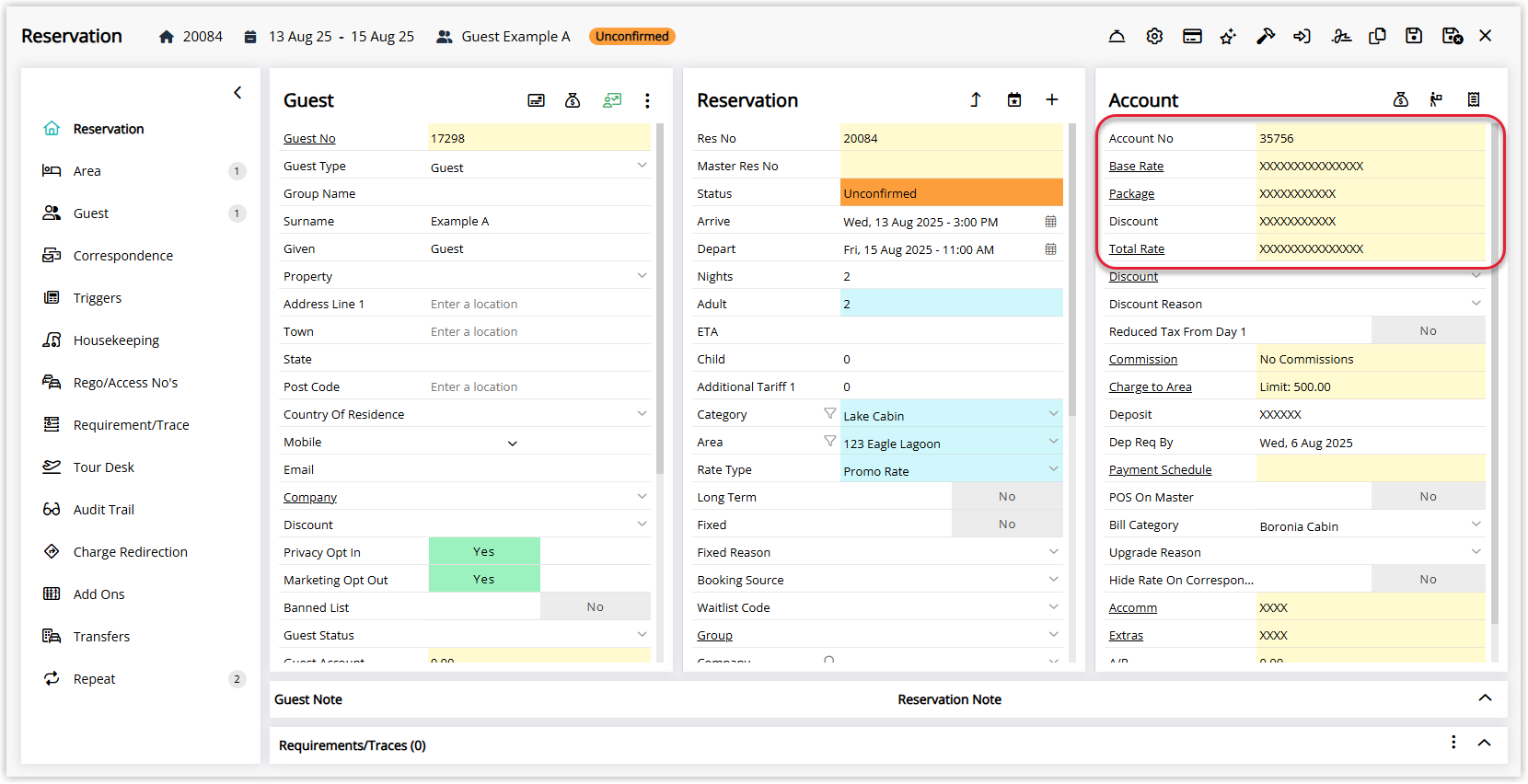The image size is (1528, 784).
Task: Toggle Banned List switch
Action: coord(596,606)
